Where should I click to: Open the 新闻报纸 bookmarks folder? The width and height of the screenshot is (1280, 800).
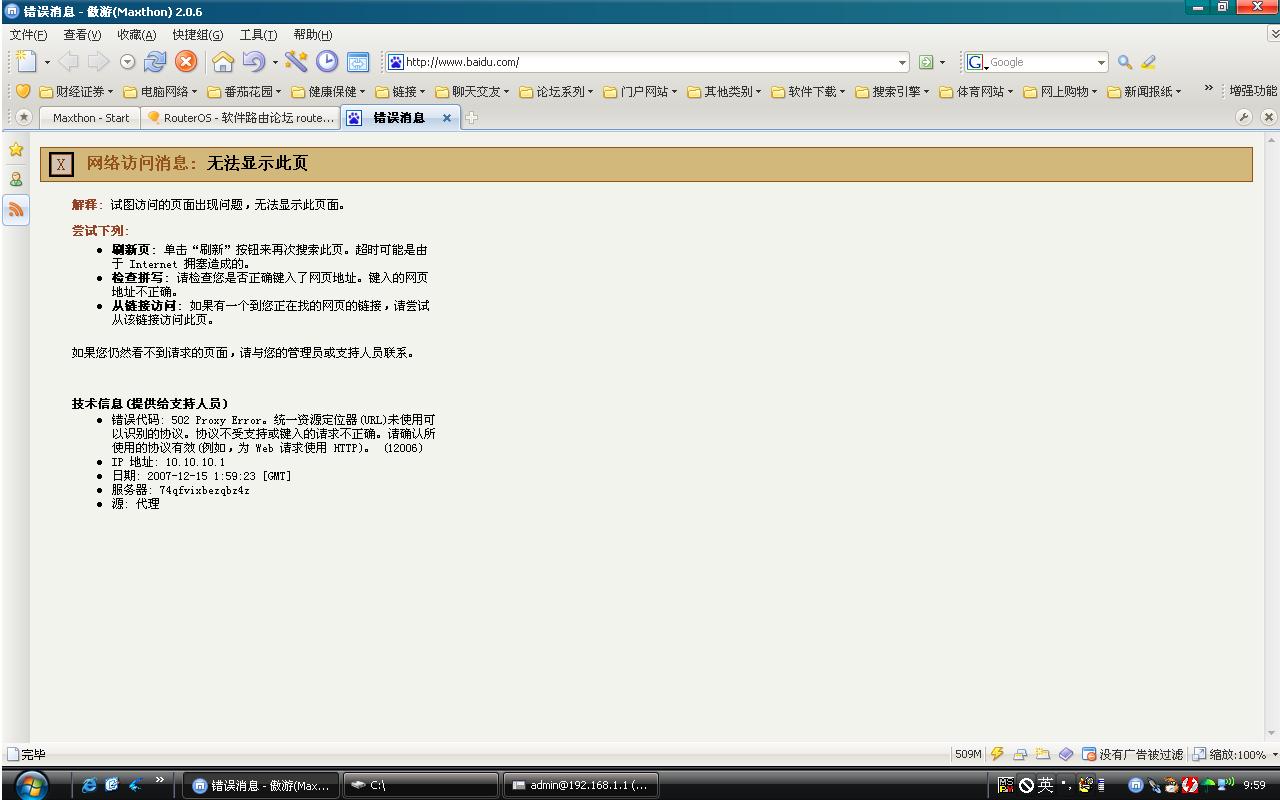click(x=1144, y=91)
